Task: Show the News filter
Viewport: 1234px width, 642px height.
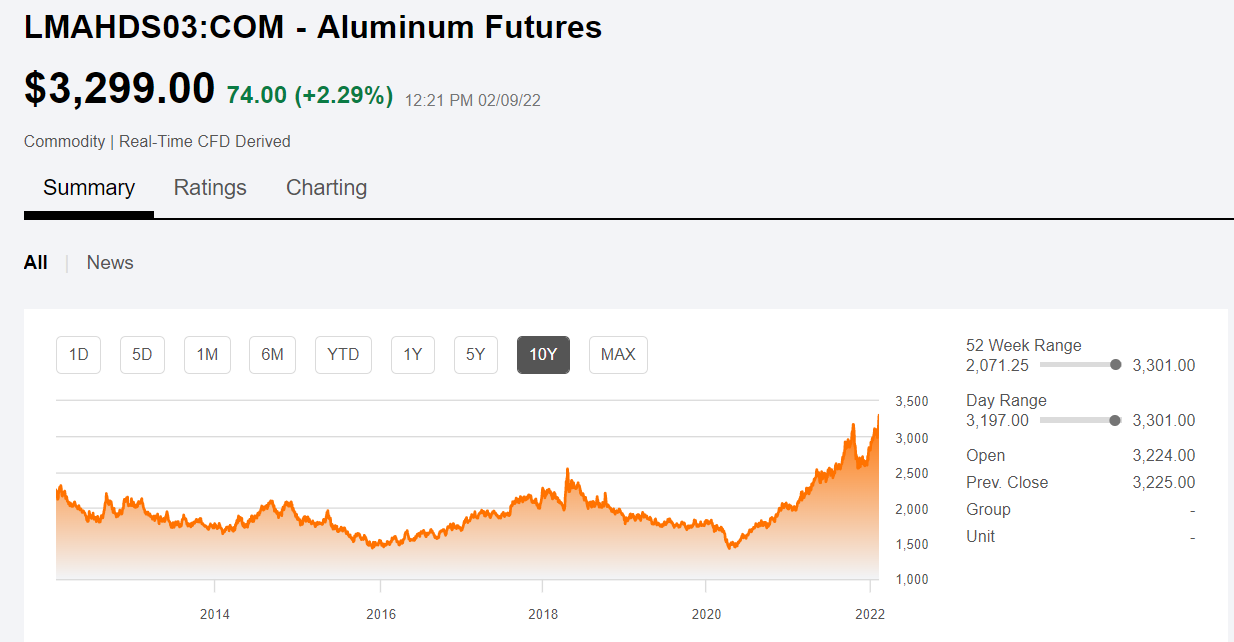Action: [x=110, y=263]
